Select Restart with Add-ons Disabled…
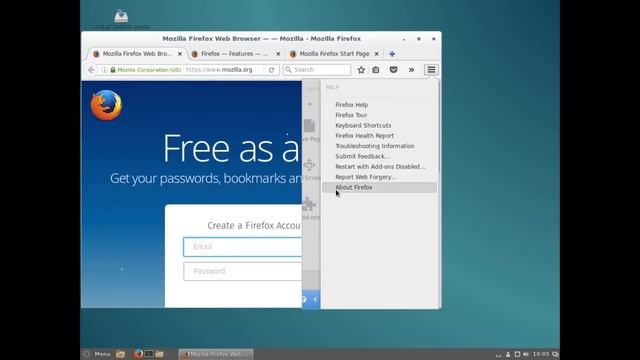Screen dimensions: 640x360 pos(380,167)
